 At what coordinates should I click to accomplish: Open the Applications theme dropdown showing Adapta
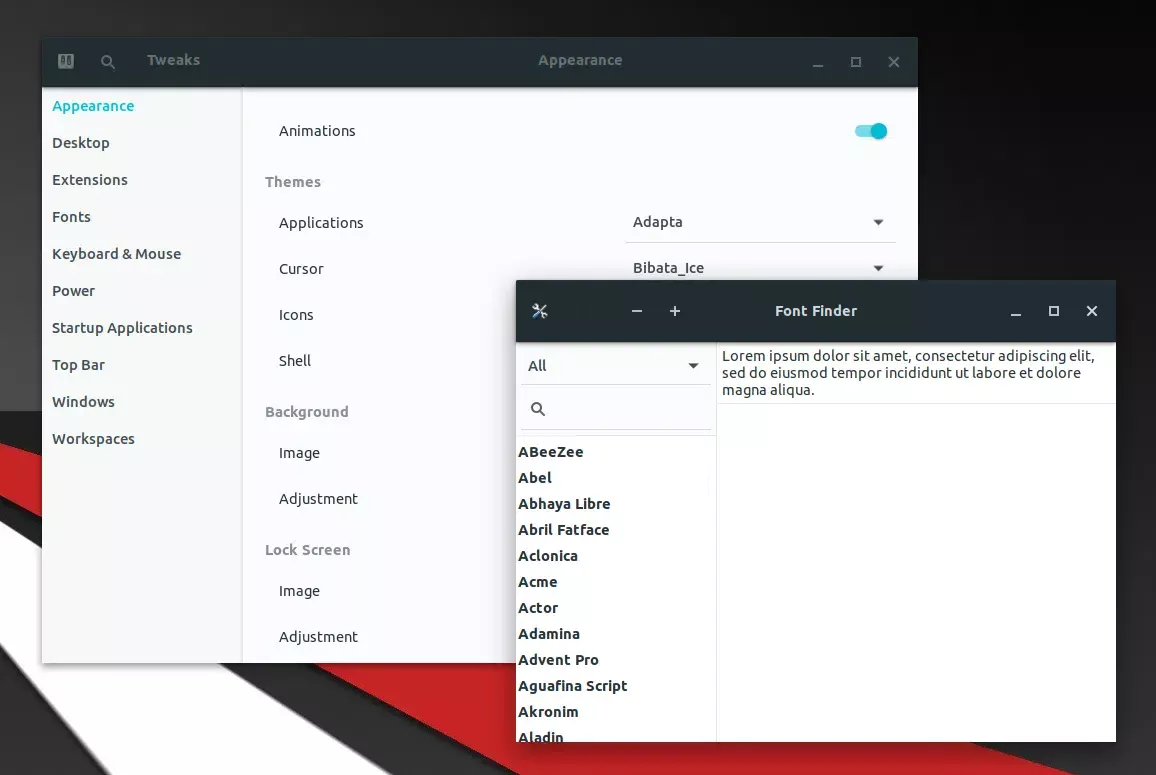click(x=760, y=223)
